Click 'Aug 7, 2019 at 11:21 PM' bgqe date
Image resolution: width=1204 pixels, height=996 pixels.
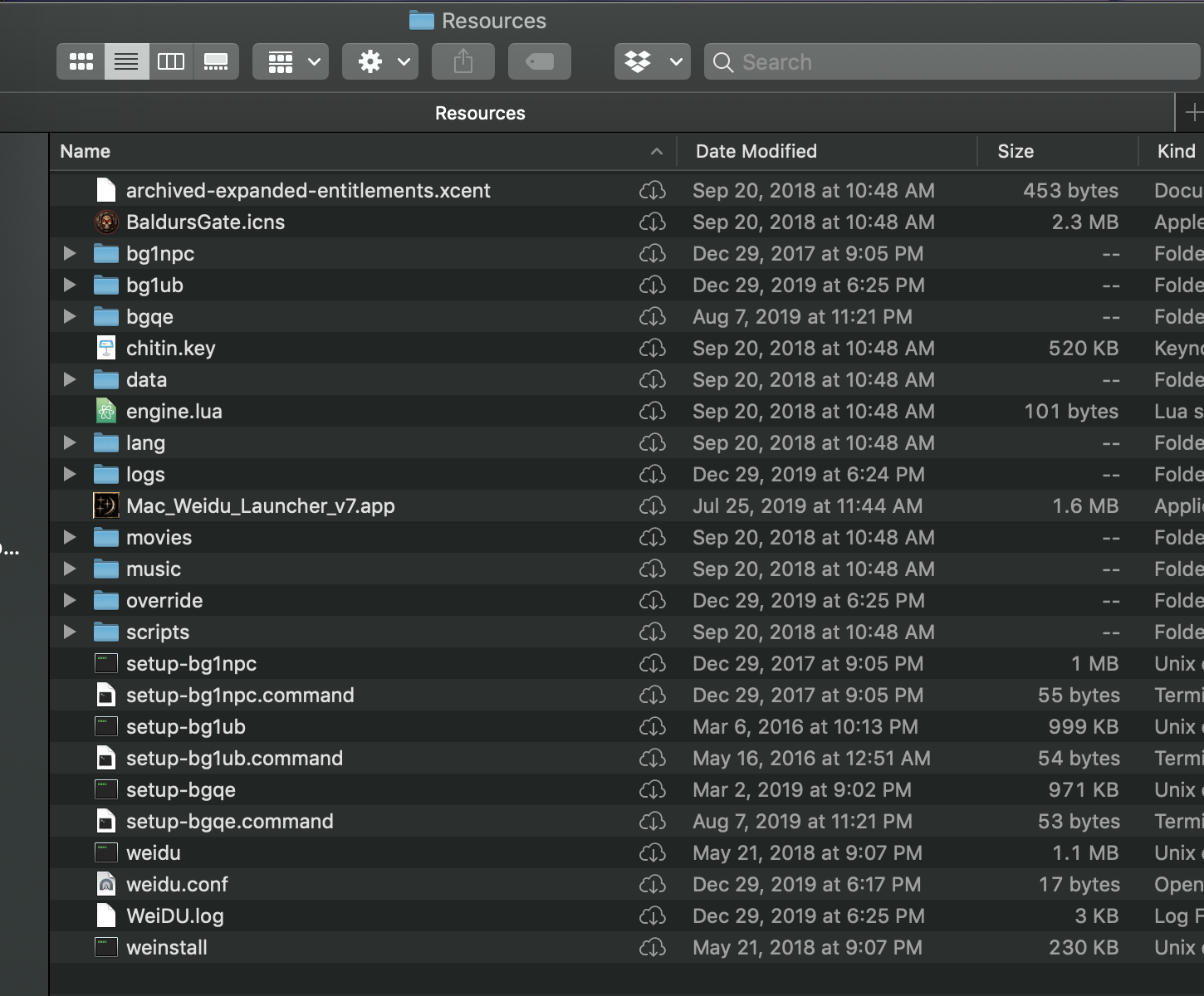[802, 316]
